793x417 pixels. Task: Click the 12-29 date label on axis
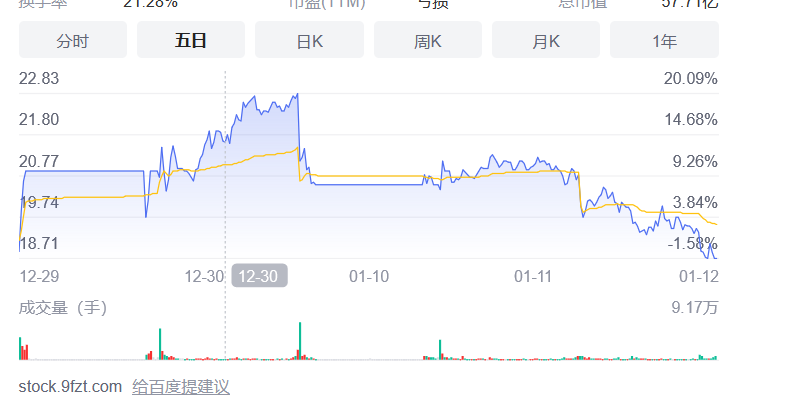tap(39, 276)
